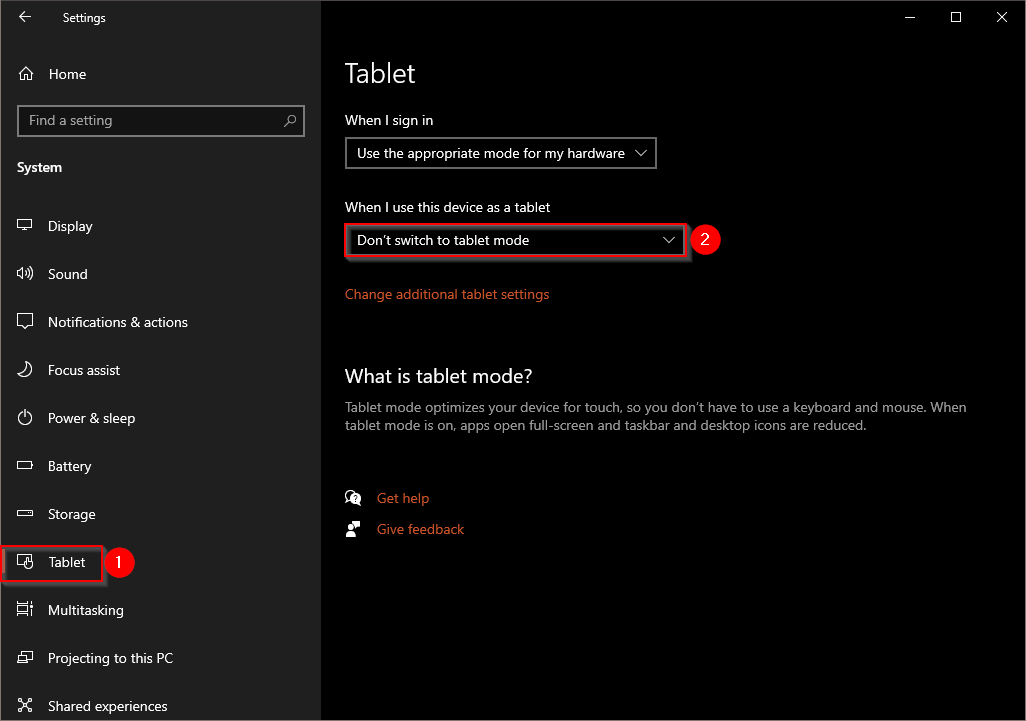
Task: Click the Shared experiences icon
Action: (26, 706)
